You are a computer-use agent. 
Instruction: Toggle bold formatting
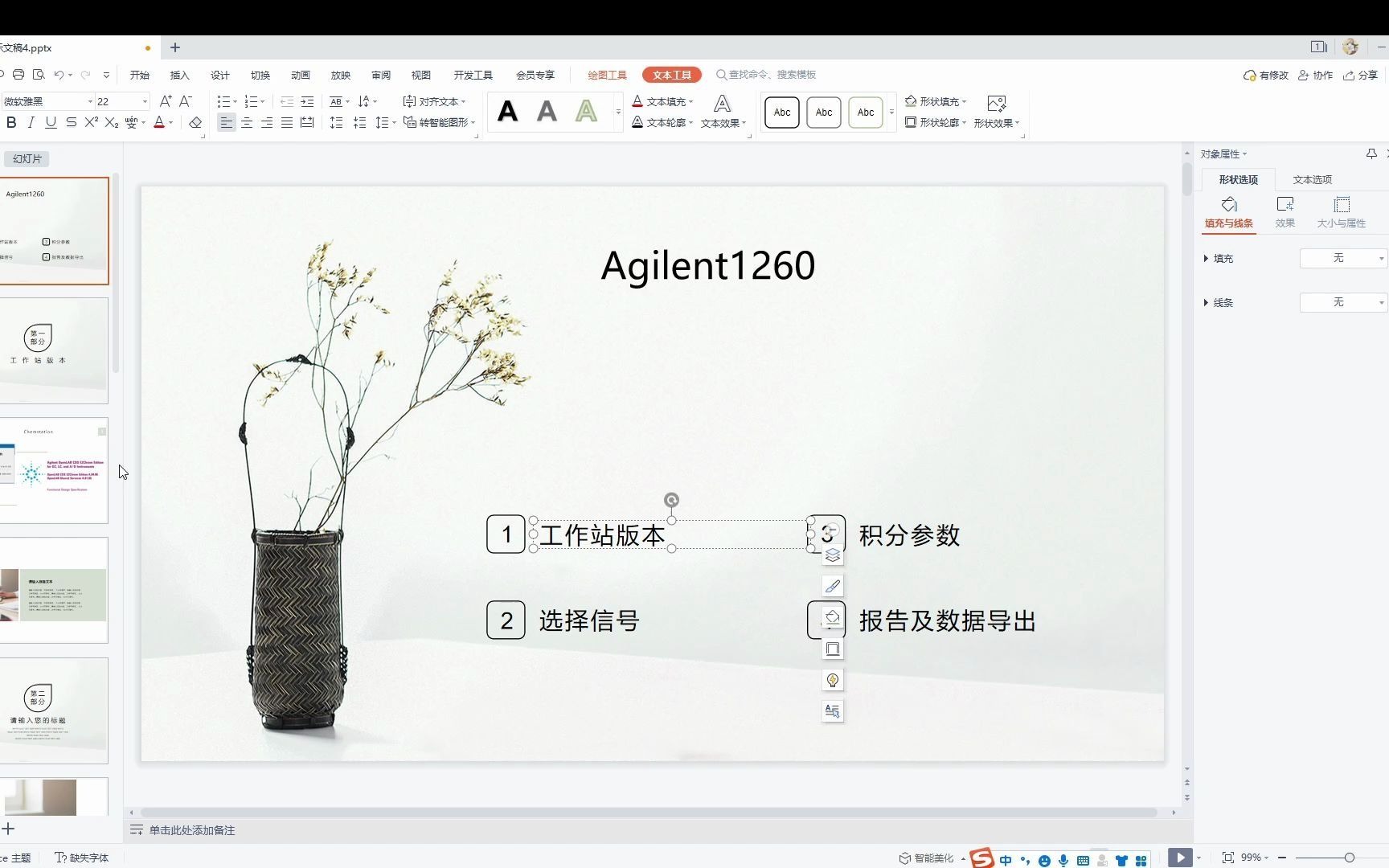11,122
